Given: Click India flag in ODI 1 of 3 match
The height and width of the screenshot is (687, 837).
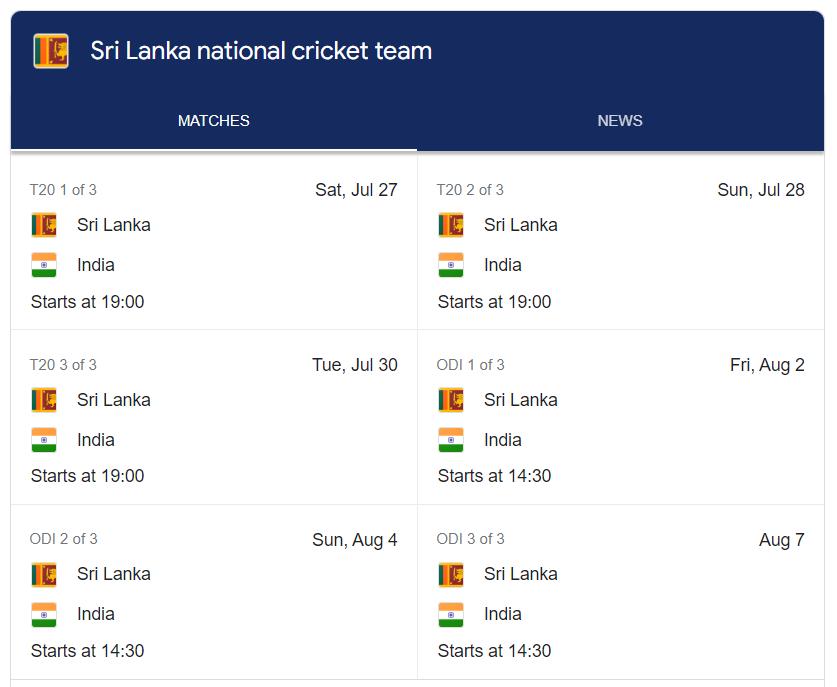Looking at the screenshot, I should pyautogui.click(x=451, y=440).
